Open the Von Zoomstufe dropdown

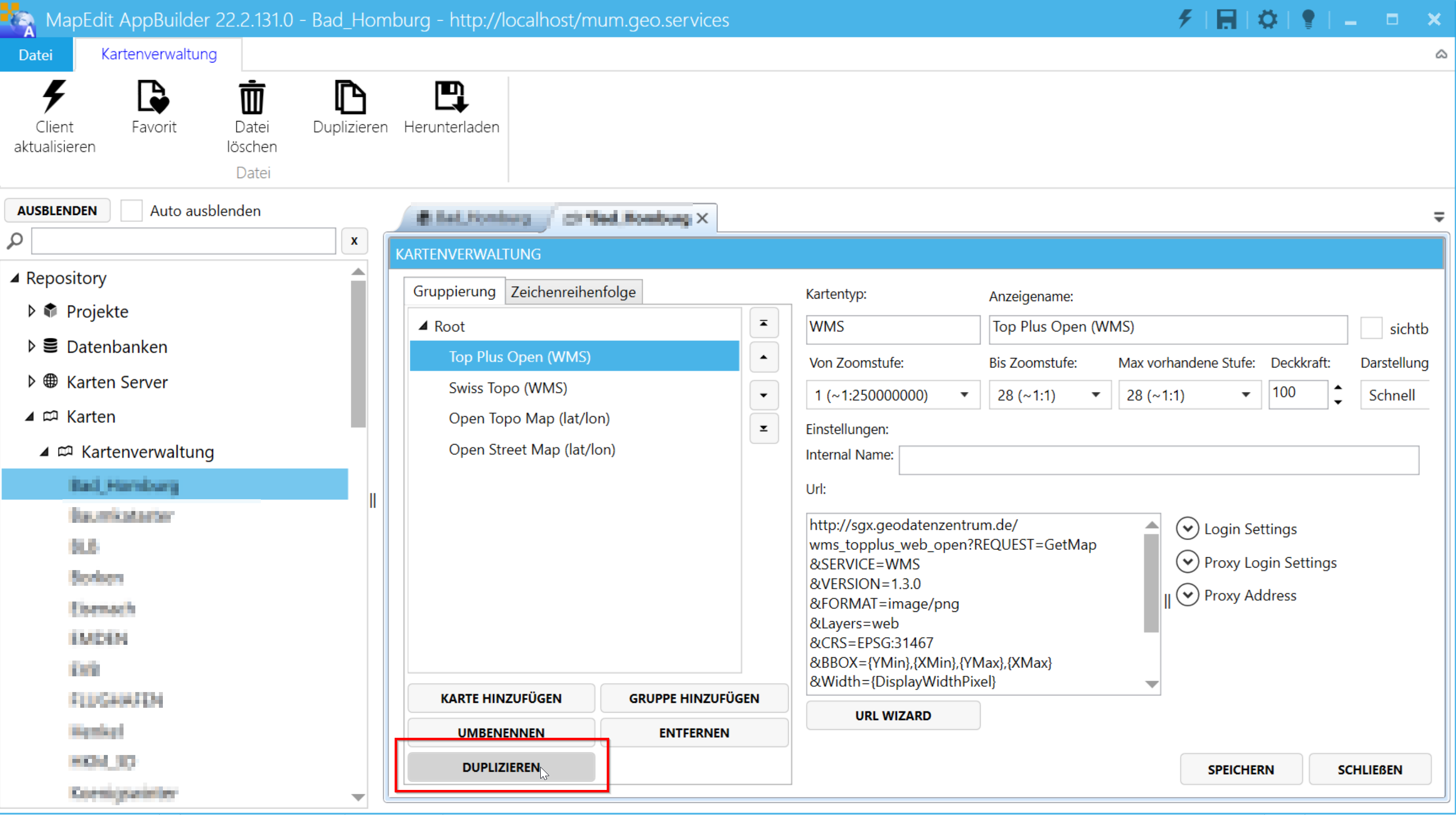tap(964, 395)
